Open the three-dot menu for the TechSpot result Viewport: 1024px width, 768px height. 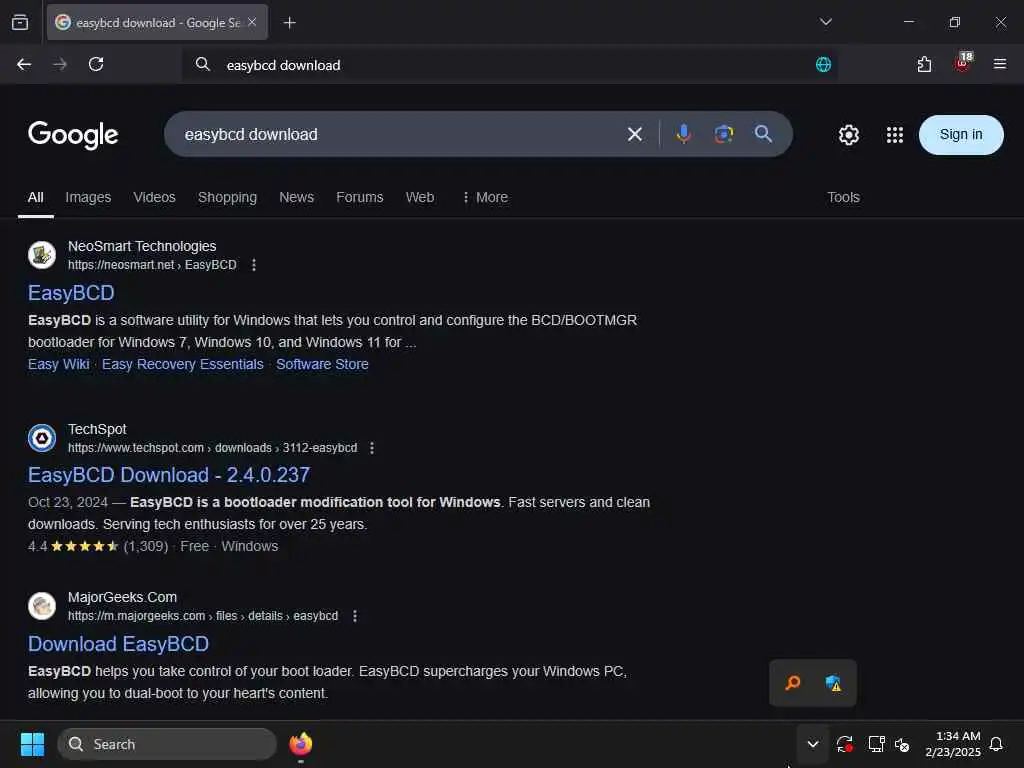(x=372, y=448)
